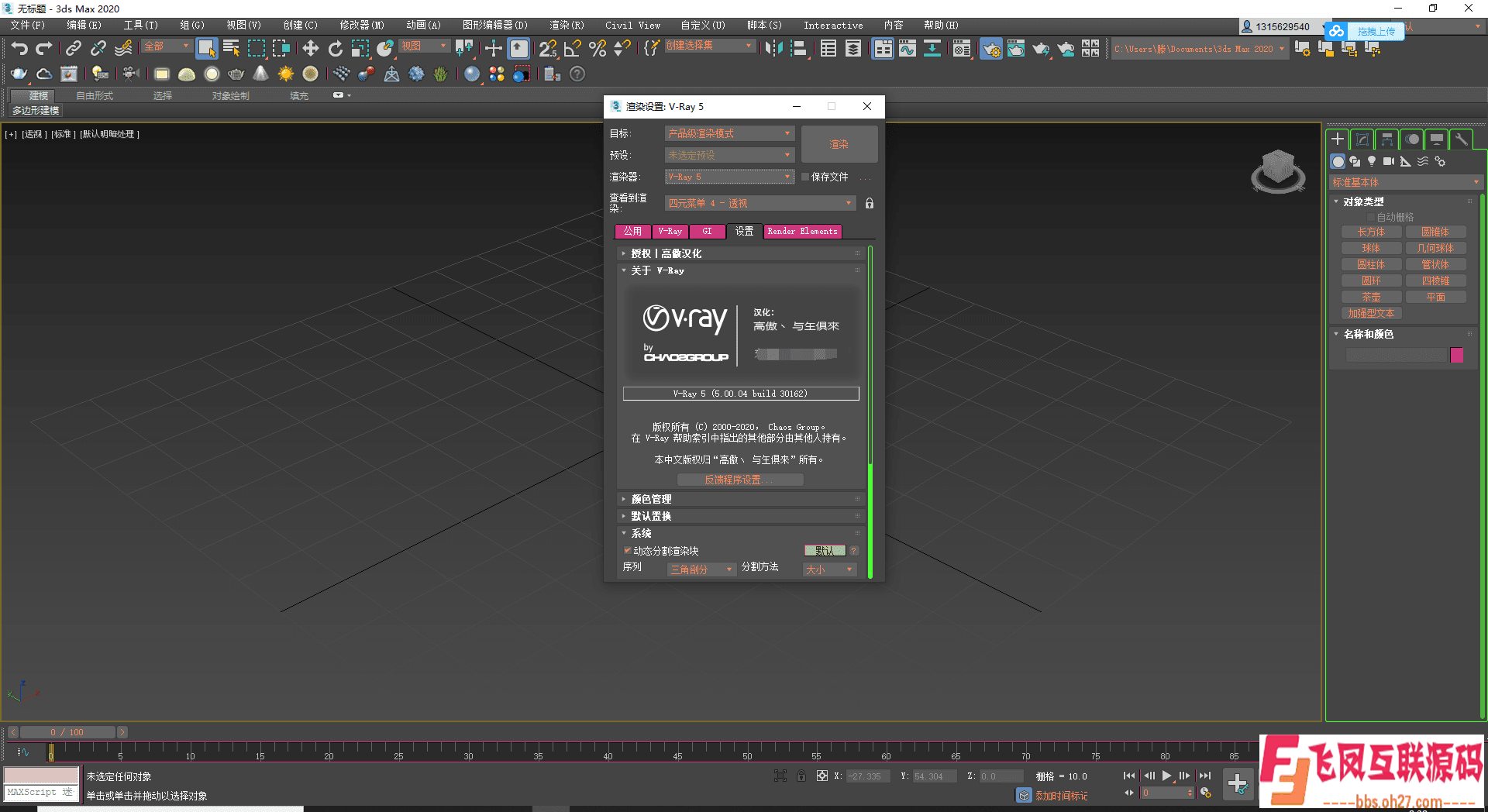Click the Redo arrow icon
The width and height of the screenshot is (1488, 812).
coord(44,49)
